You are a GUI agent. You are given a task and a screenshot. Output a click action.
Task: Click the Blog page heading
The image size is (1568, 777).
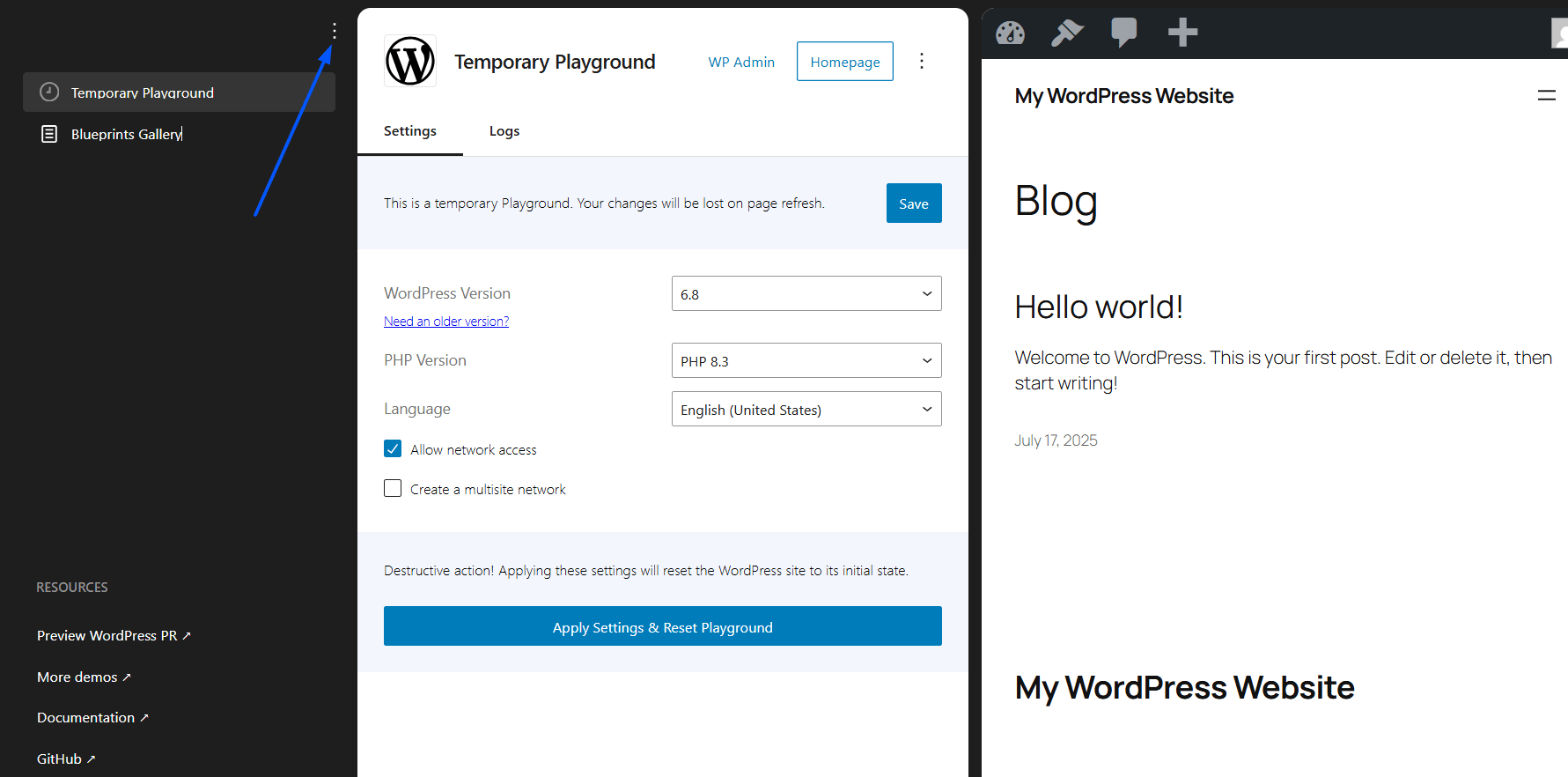pos(1056,202)
